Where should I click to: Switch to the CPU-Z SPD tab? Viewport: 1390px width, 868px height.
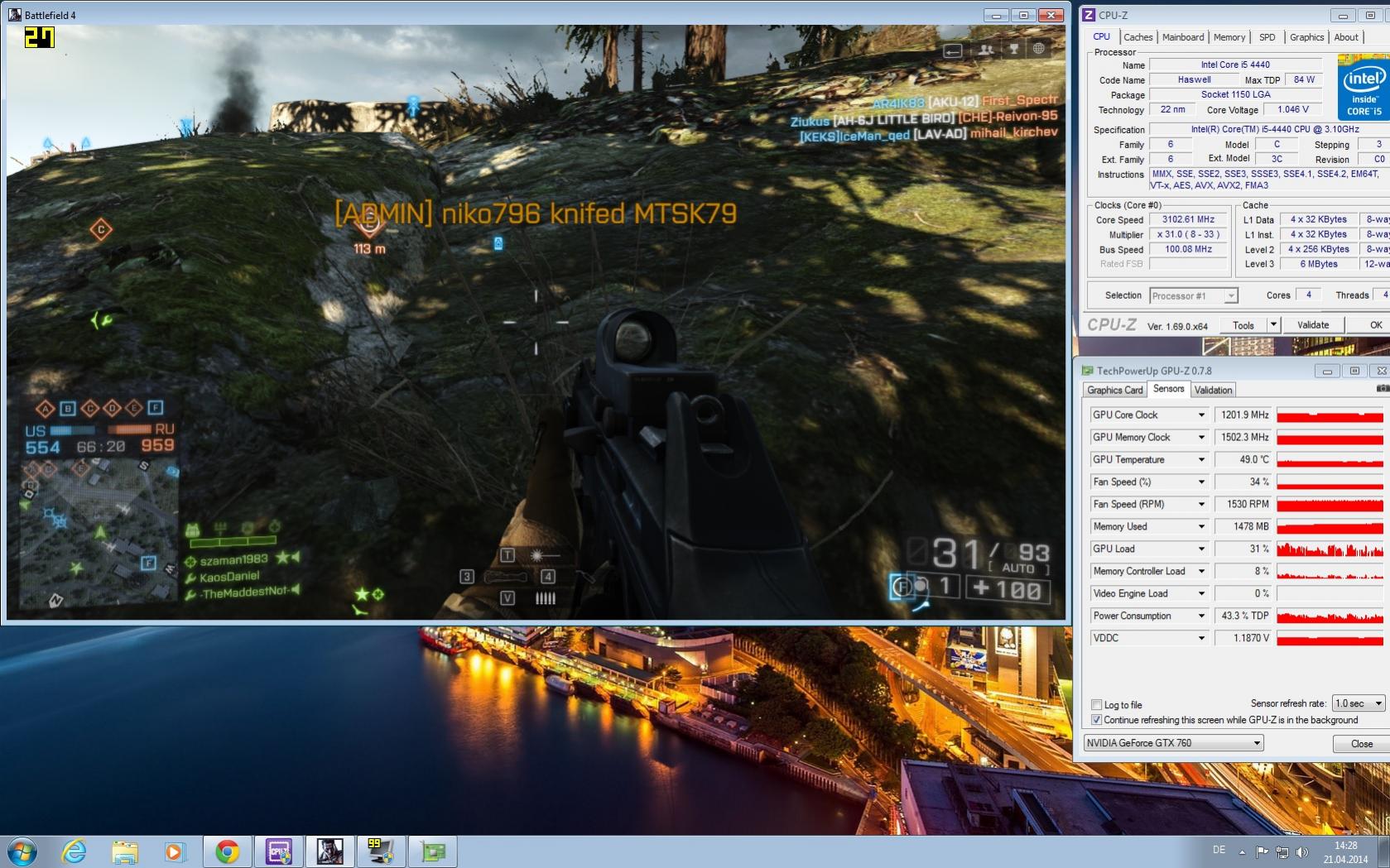tap(1267, 37)
